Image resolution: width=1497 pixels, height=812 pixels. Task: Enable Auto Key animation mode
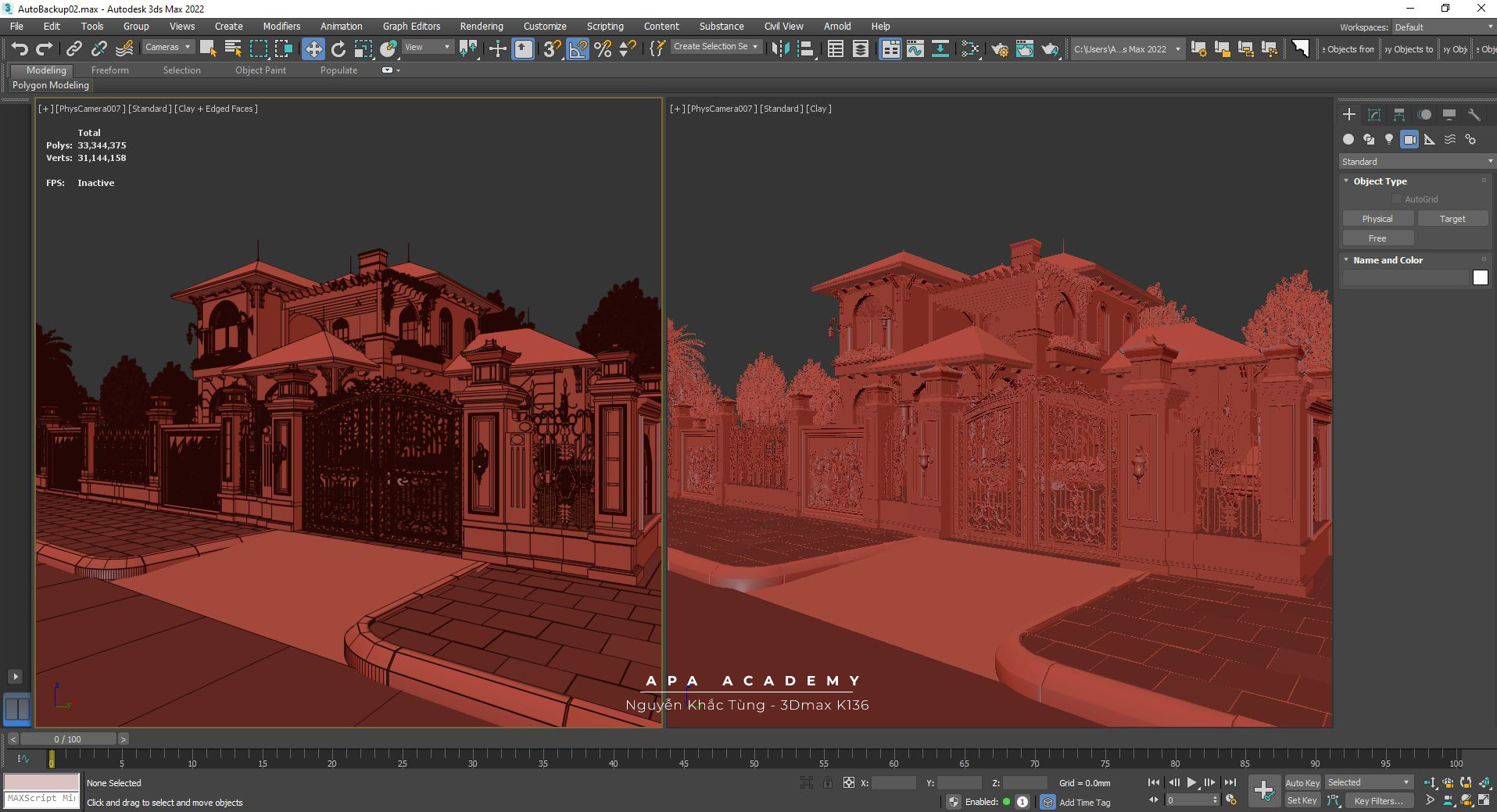[1302, 782]
